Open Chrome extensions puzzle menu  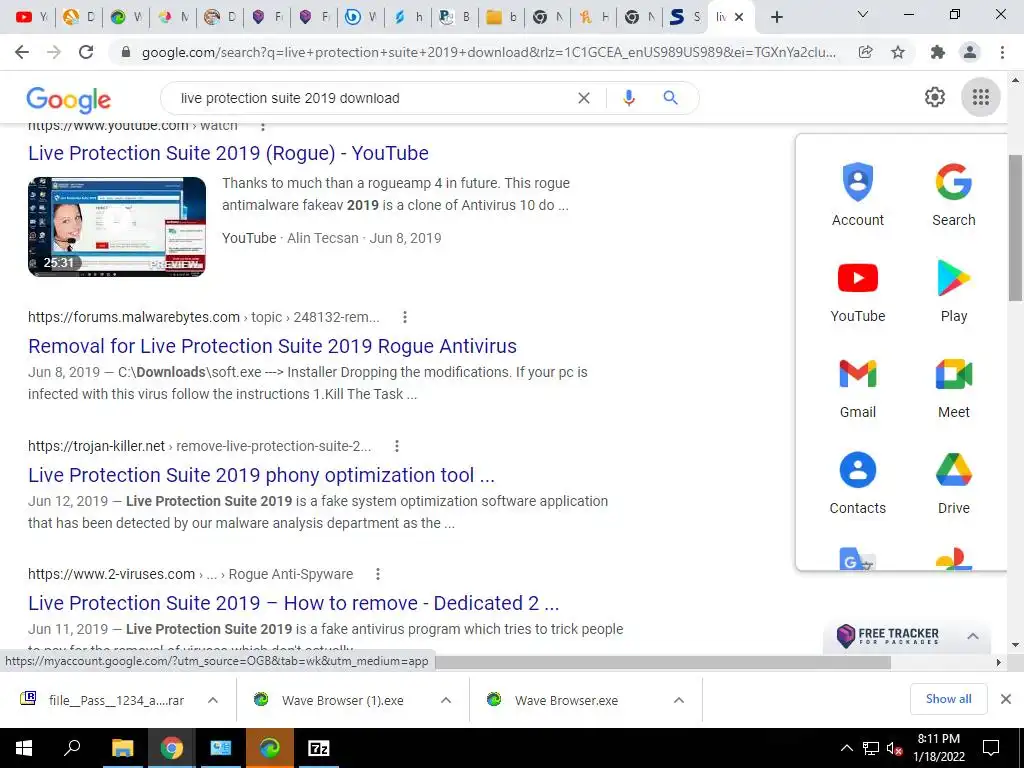coord(938,52)
